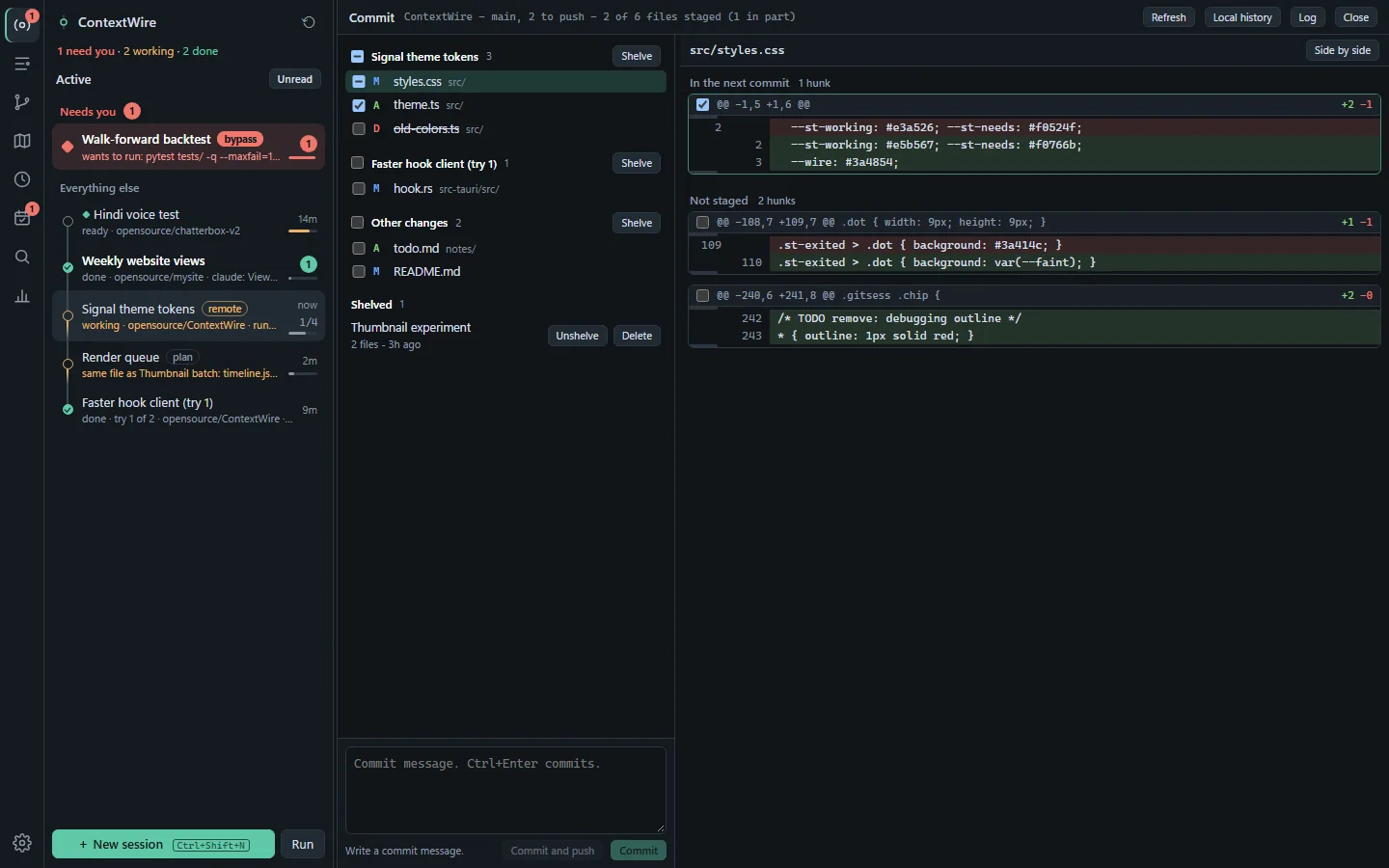Open the Weekly website views session
The image size is (1389, 868).
(188, 268)
